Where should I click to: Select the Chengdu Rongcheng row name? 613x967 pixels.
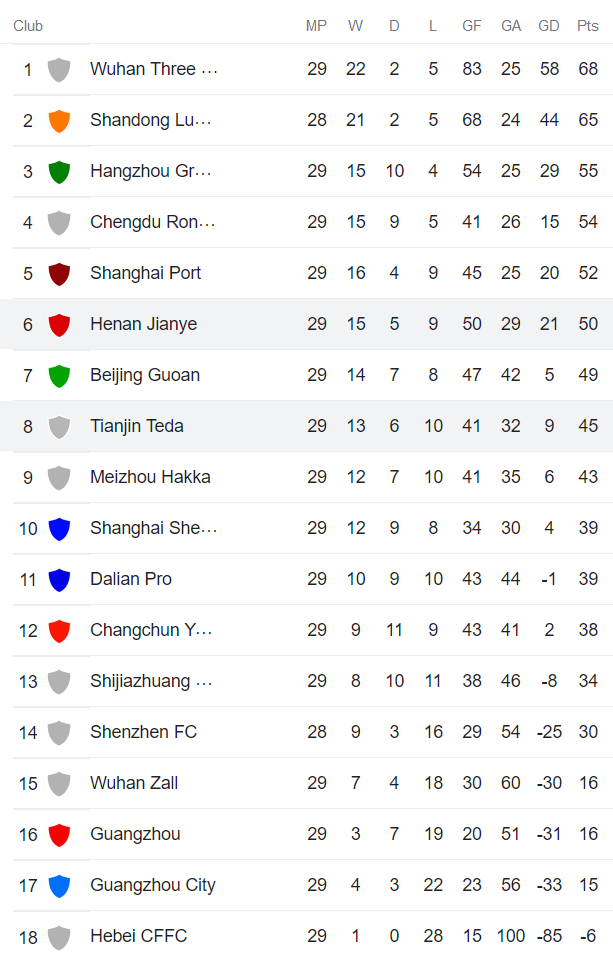[x=152, y=222]
